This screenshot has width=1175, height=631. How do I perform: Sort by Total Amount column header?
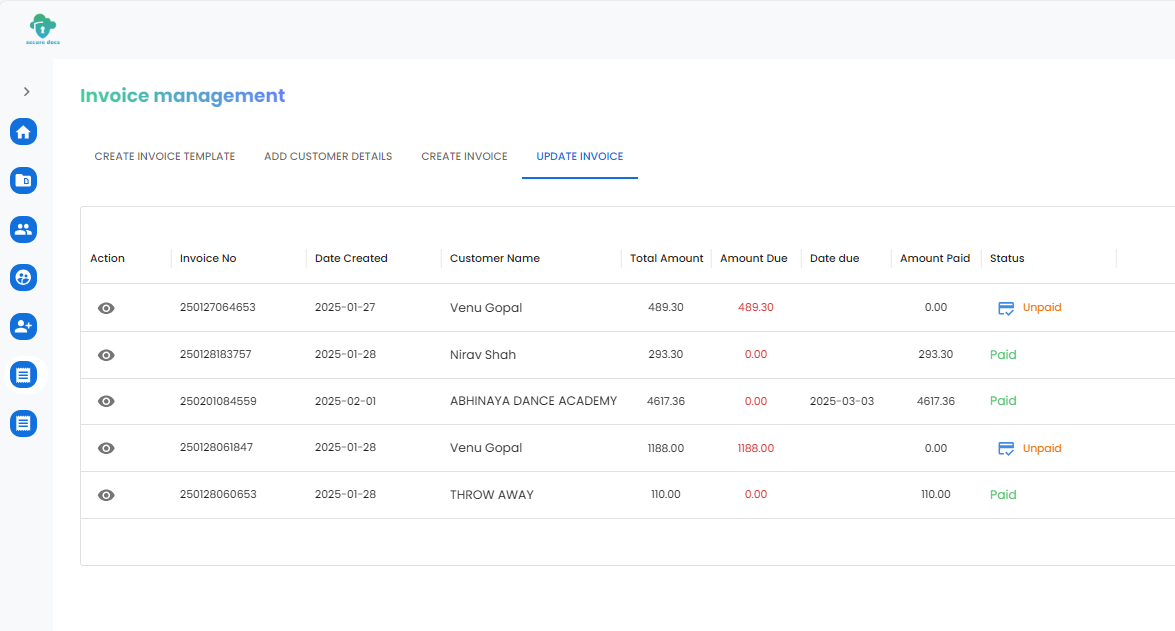tap(666, 259)
